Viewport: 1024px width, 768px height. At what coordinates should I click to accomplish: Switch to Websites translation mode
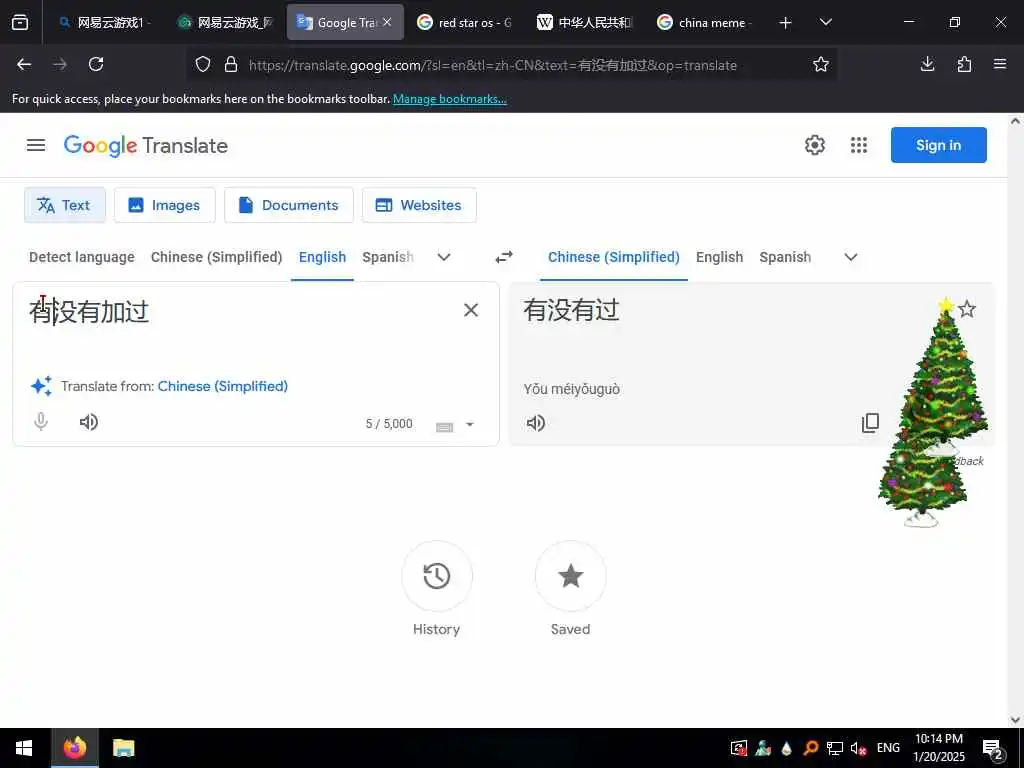pyautogui.click(x=419, y=205)
